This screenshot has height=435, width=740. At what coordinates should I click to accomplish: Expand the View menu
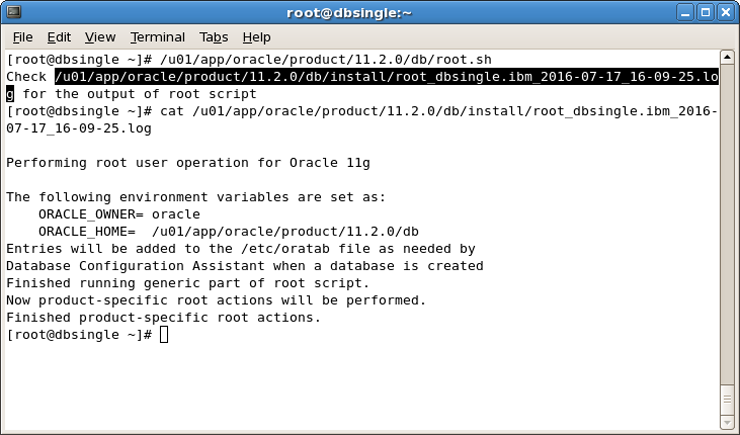[100, 37]
